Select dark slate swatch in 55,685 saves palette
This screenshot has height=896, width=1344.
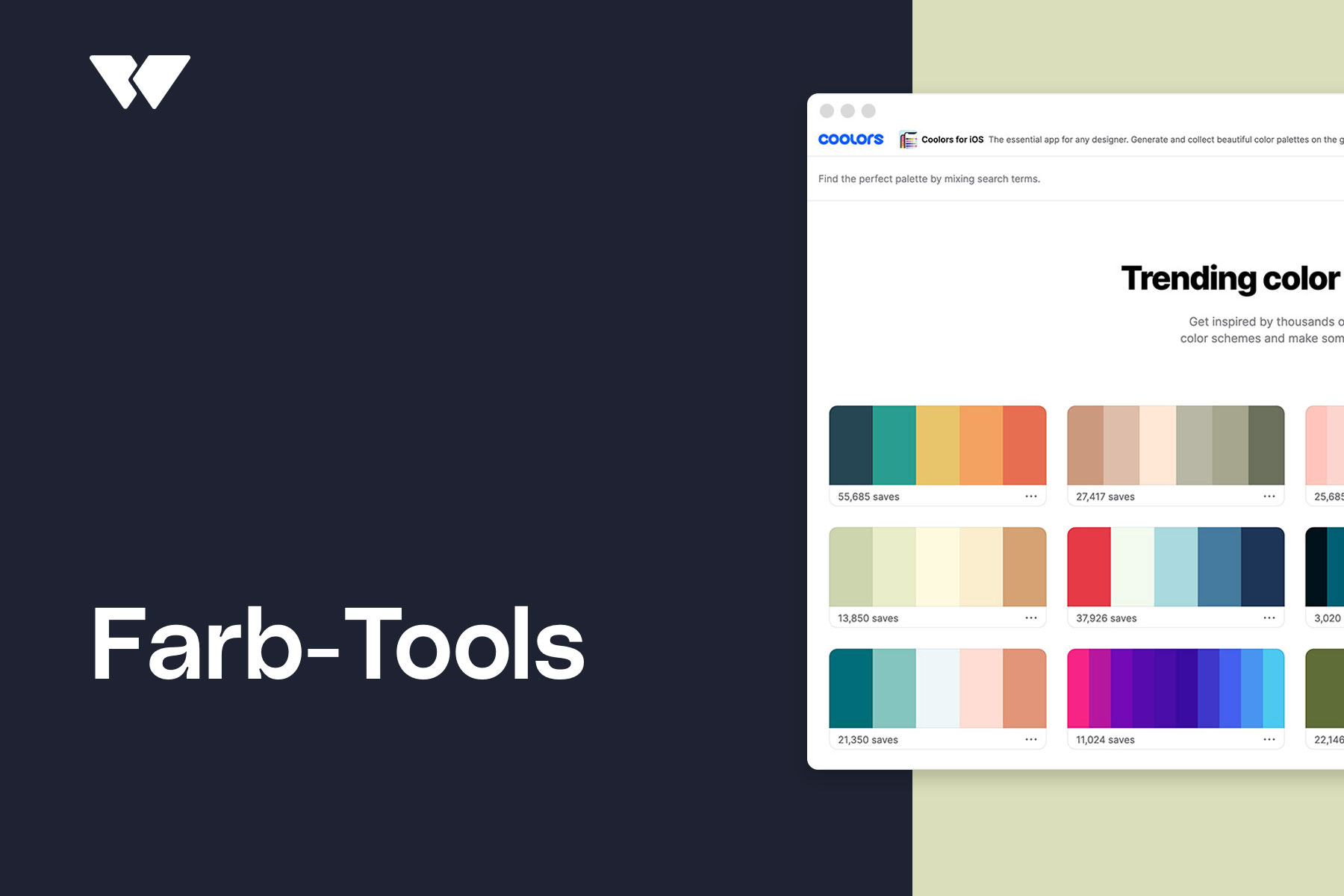851,446
